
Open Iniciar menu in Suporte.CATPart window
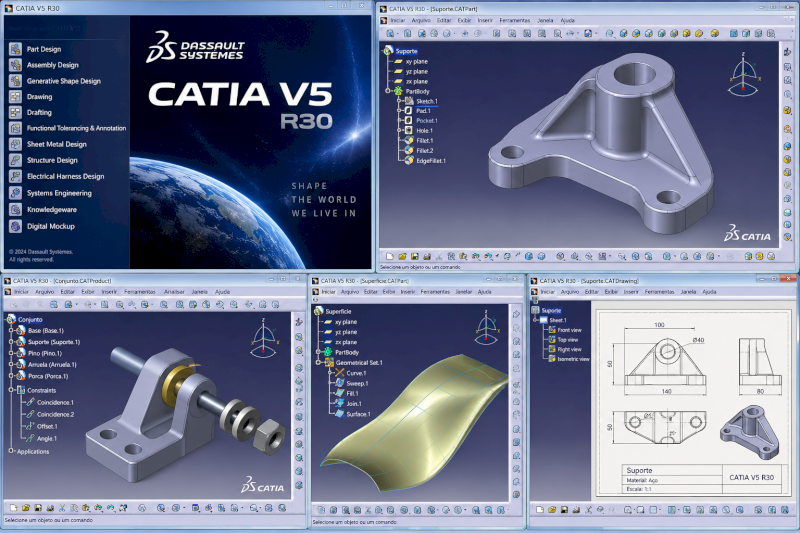click(397, 20)
